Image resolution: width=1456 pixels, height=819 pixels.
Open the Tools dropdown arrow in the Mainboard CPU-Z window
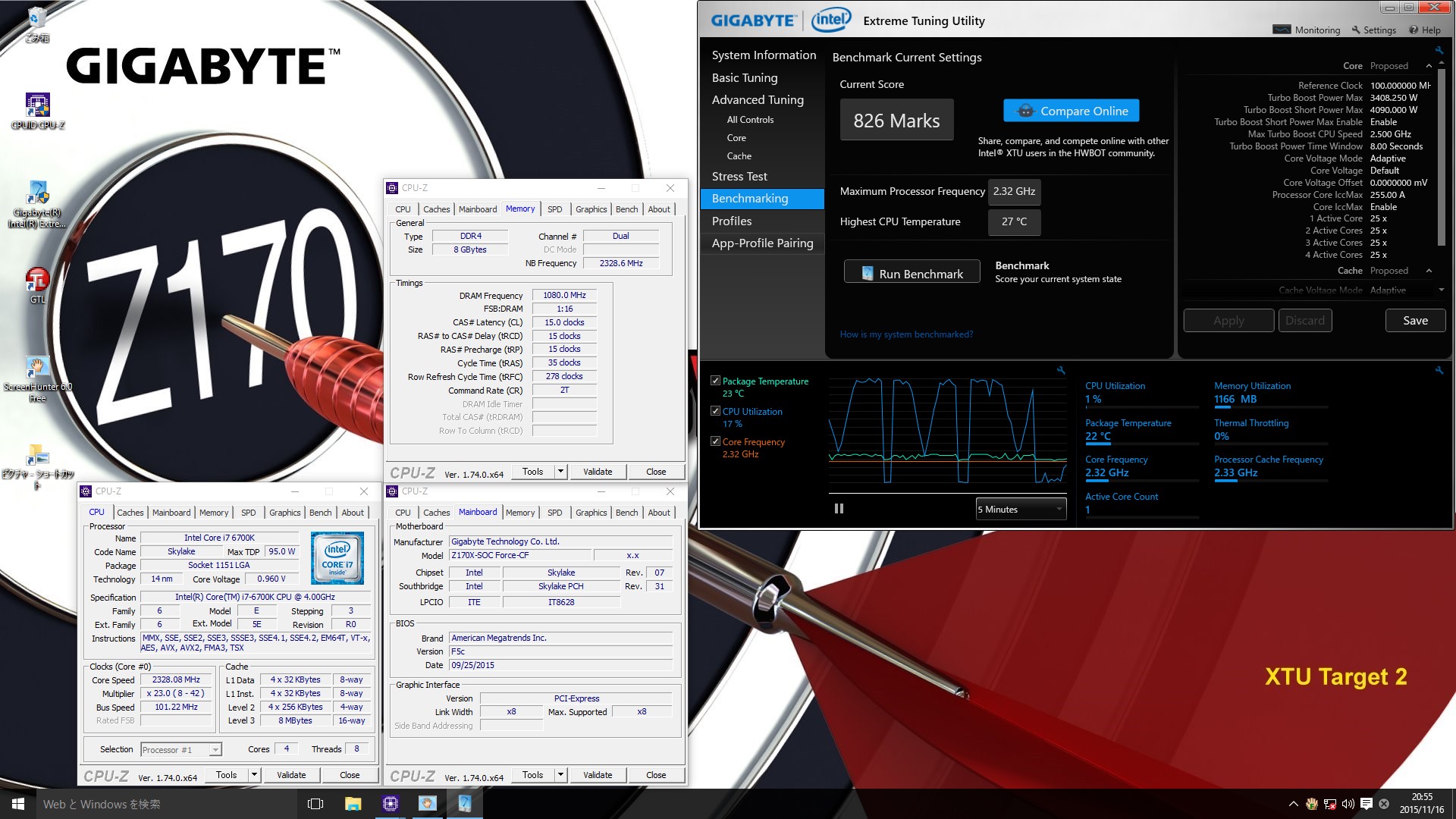coord(560,775)
